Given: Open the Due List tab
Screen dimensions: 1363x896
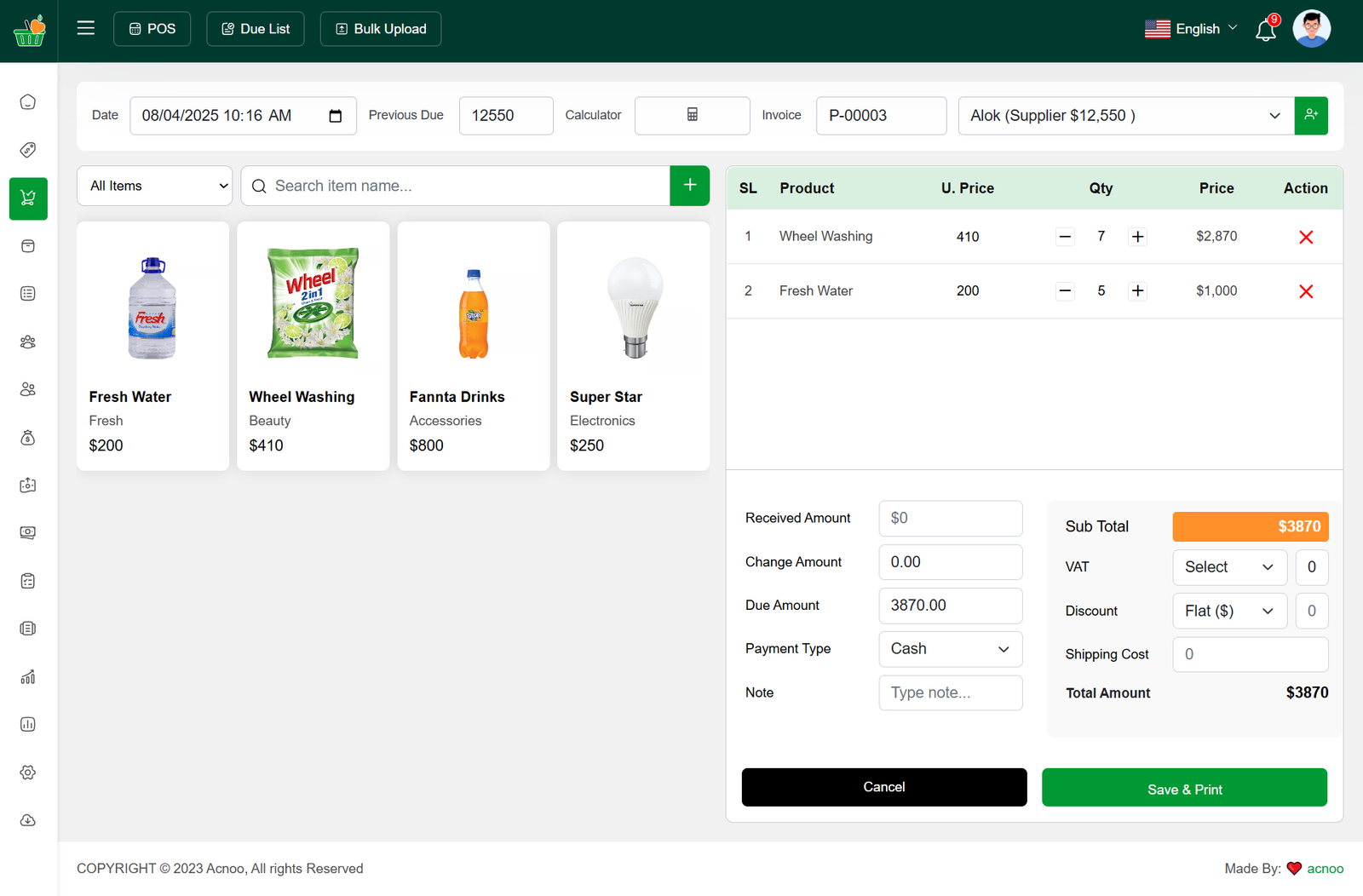Looking at the screenshot, I should pyautogui.click(x=256, y=29).
